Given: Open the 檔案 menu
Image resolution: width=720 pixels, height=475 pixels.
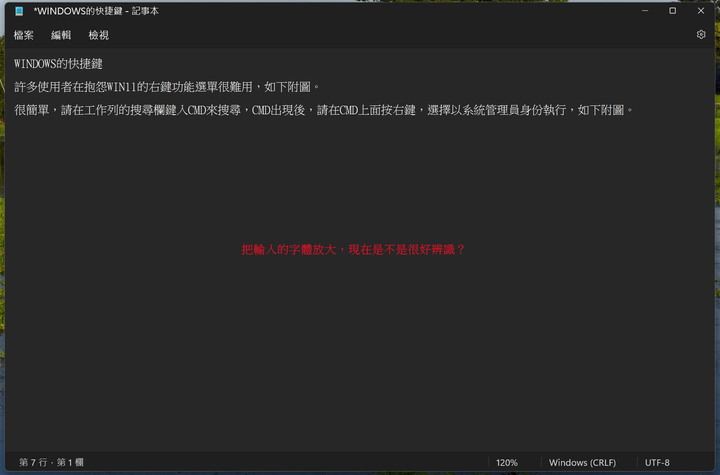Looking at the screenshot, I should [23, 35].
